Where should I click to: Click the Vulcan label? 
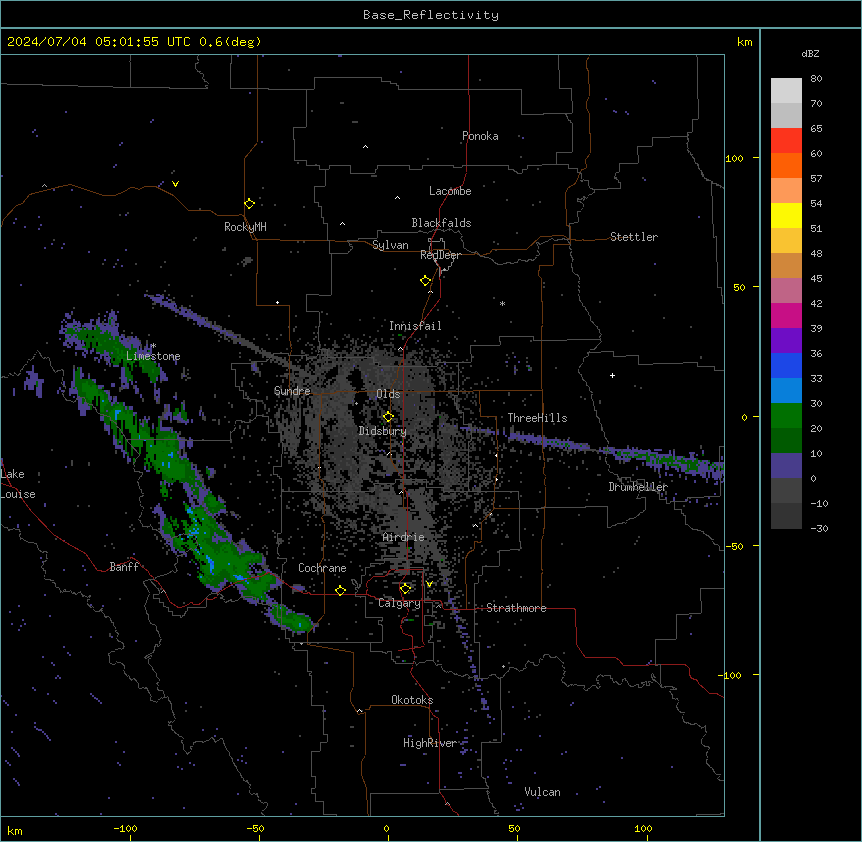(x=542, y=792)
